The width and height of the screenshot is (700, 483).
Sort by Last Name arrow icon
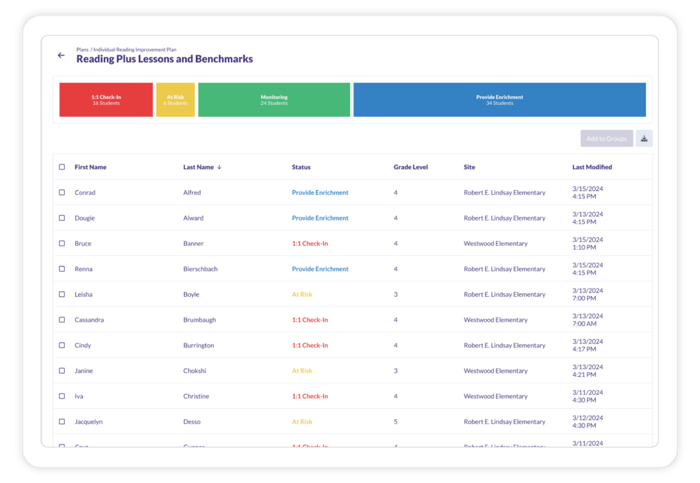point(219,167)
